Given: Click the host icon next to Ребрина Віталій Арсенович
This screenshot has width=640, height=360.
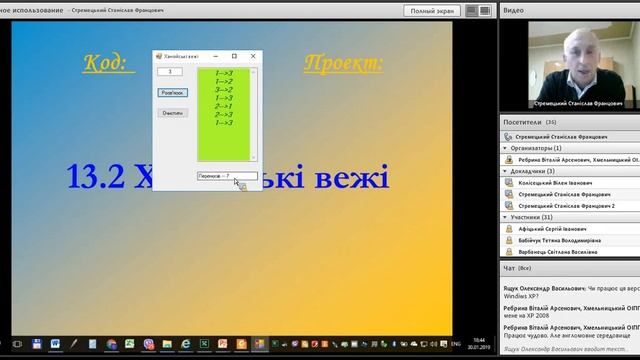Looking at the screenshot, I should (x=509, y=160).
